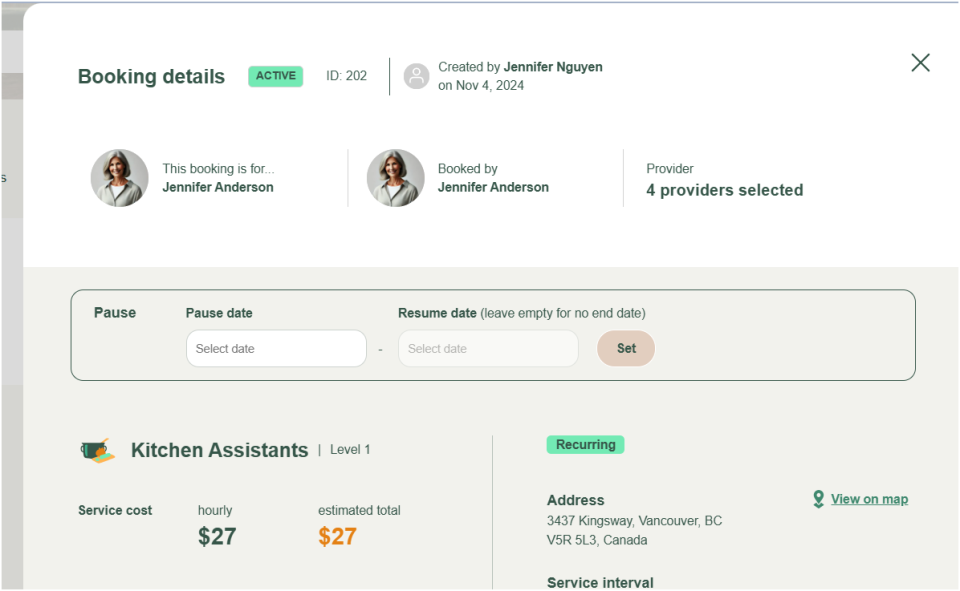The width and height of the screenshot is (960, 591).
Task: Close the Booking details dialog
Action: 920,63
